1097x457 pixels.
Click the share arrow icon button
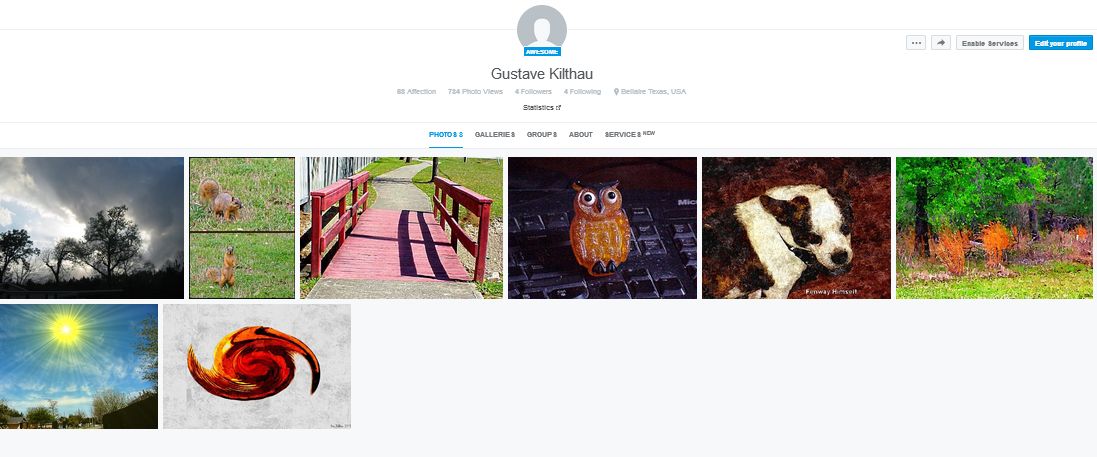click(x=941, y=43)
